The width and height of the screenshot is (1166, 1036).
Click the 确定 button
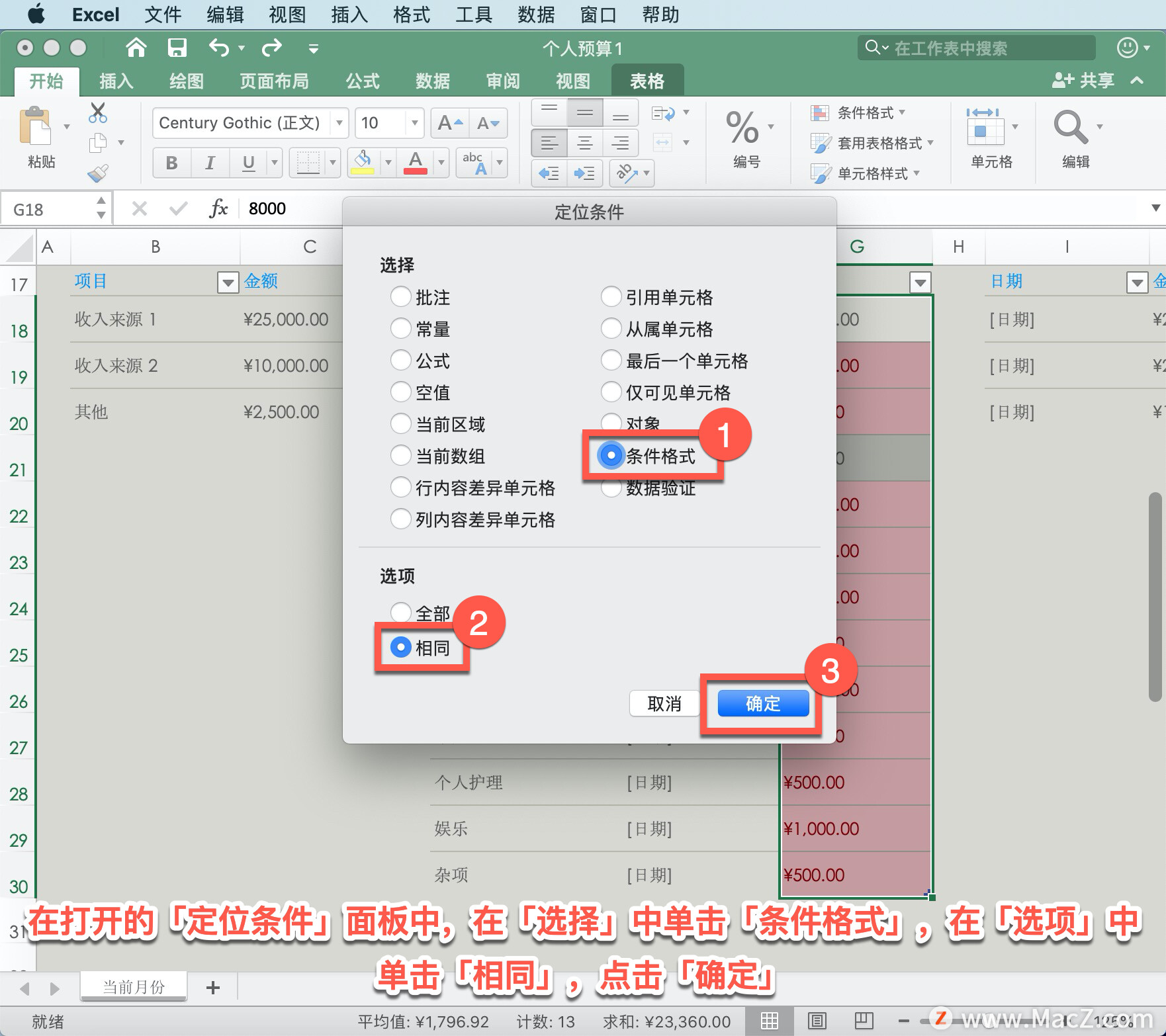click(763, 703)
